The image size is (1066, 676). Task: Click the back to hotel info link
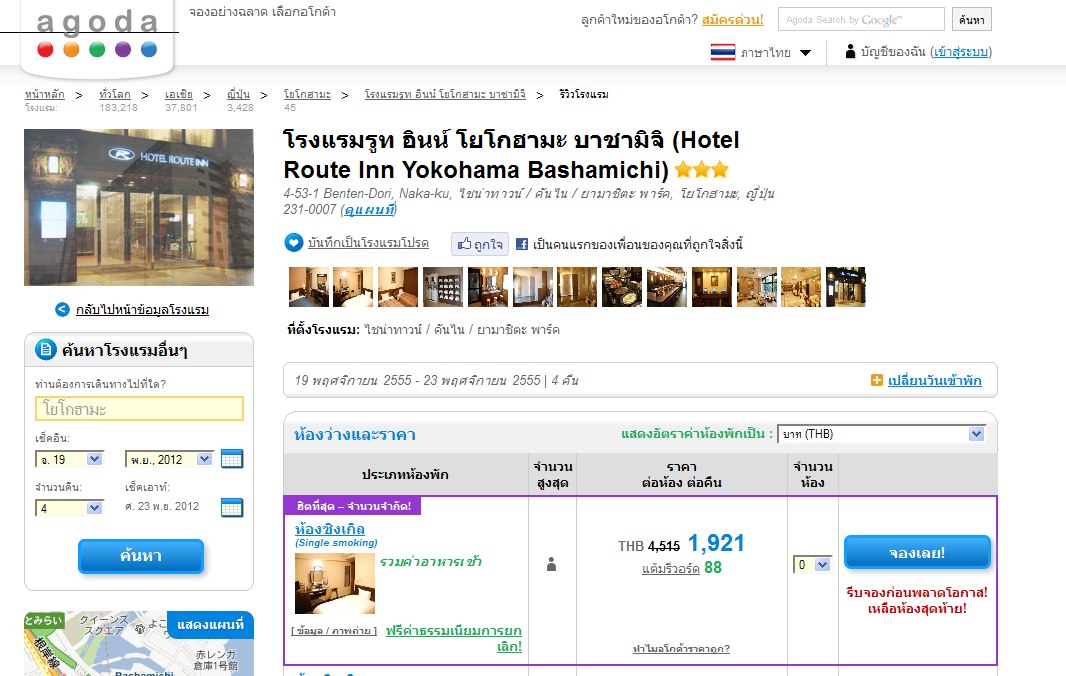coord(142,309)
